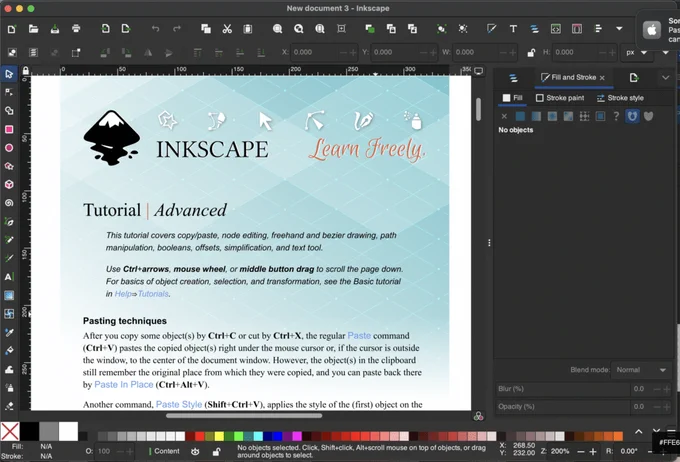The height and width of the screenshot is (462, 680).
Task: Select the Rectangle tool
Action: pyautogui.click(x=9, y=129)
